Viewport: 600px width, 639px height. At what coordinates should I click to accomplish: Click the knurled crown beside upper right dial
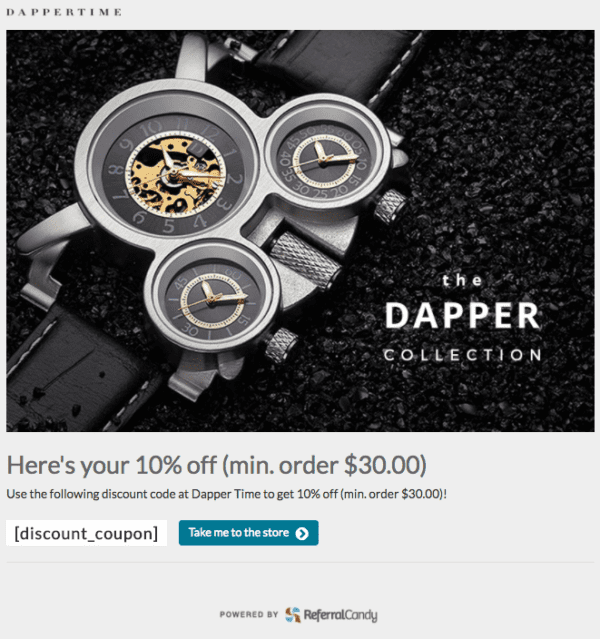(x=390, y=206)
